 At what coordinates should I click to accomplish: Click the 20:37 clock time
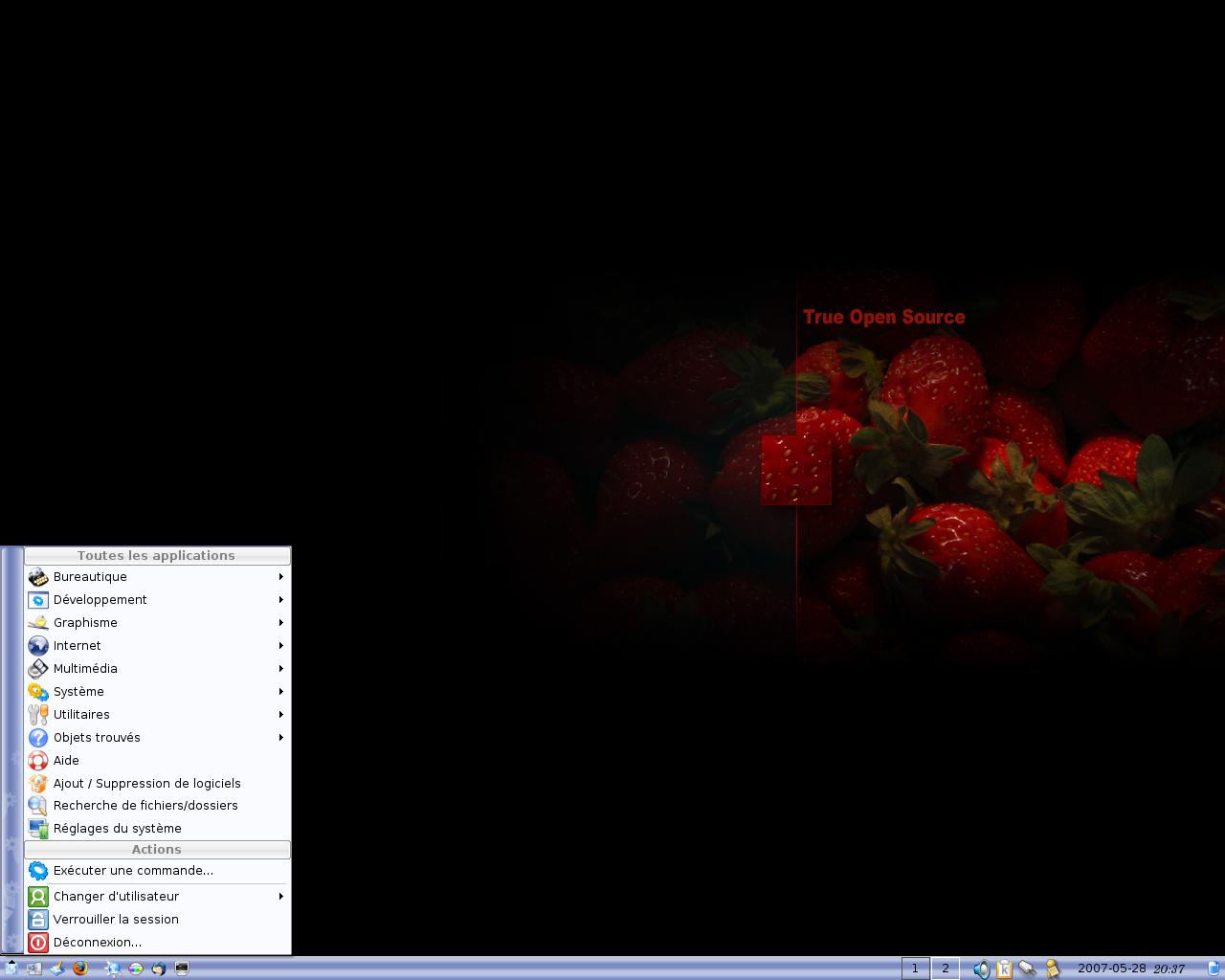coord(1169,969)
